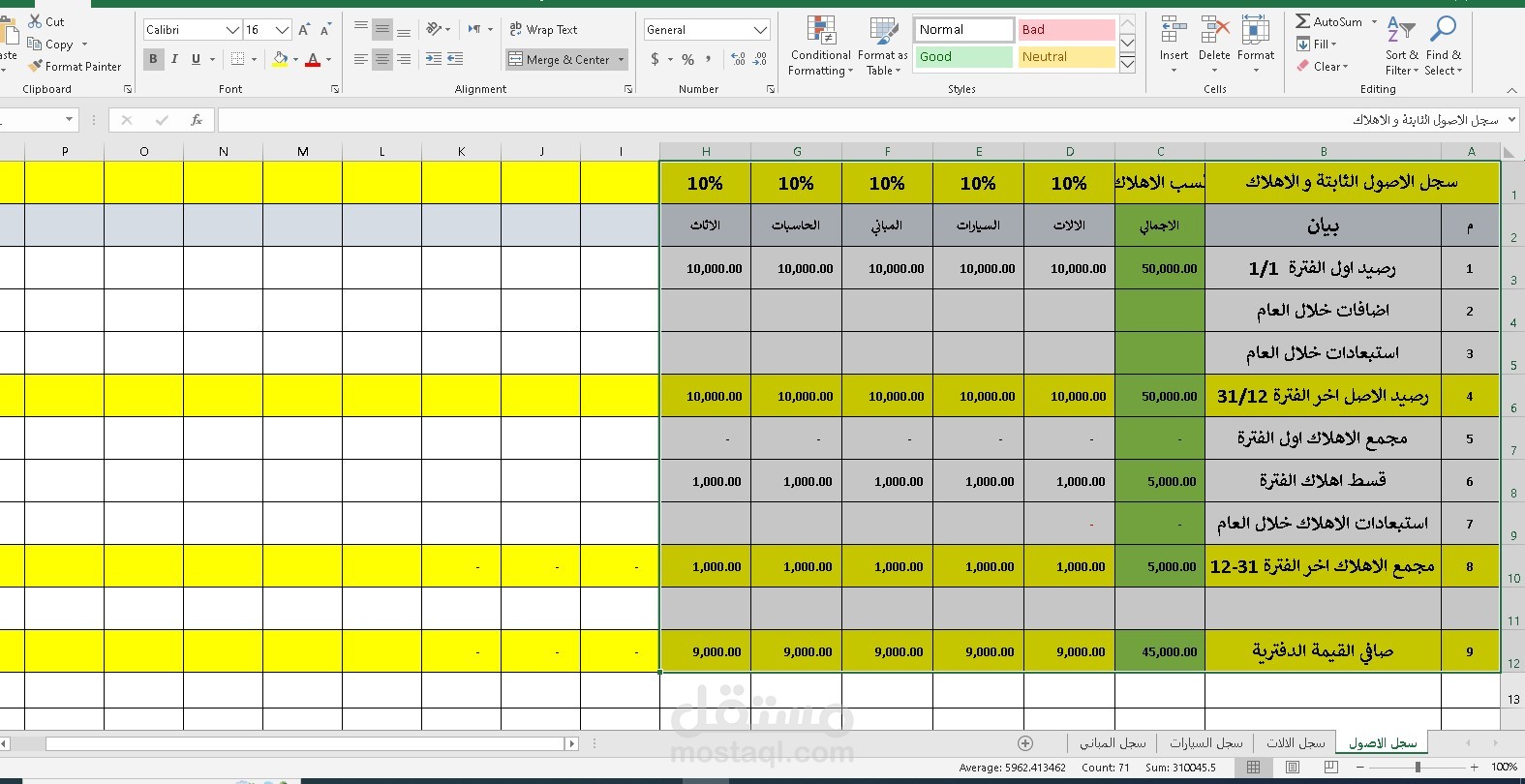Activate the Format Painter brush
Screen dimensions: 1525x784
point(36,66)
